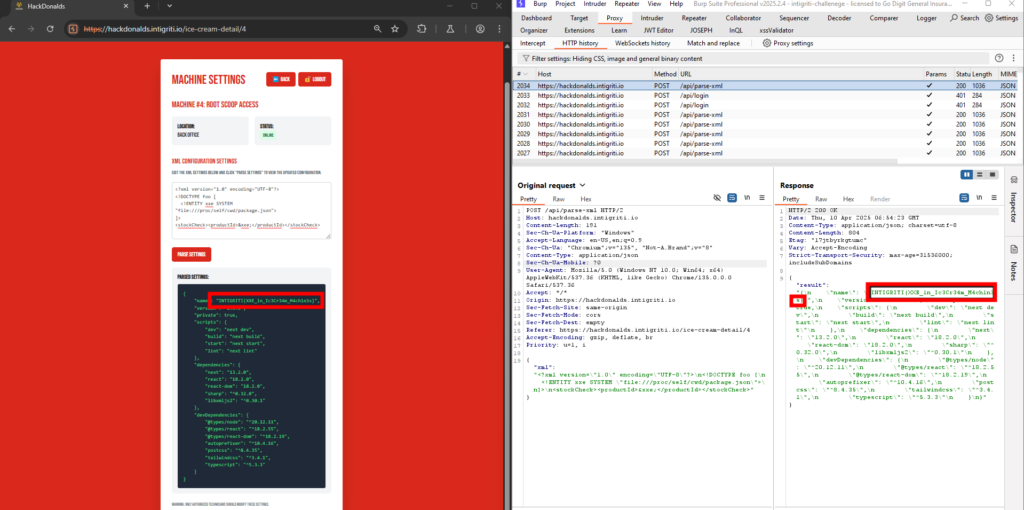
Task: Open a new Chrome tab
Action: [x=147, y=6]
